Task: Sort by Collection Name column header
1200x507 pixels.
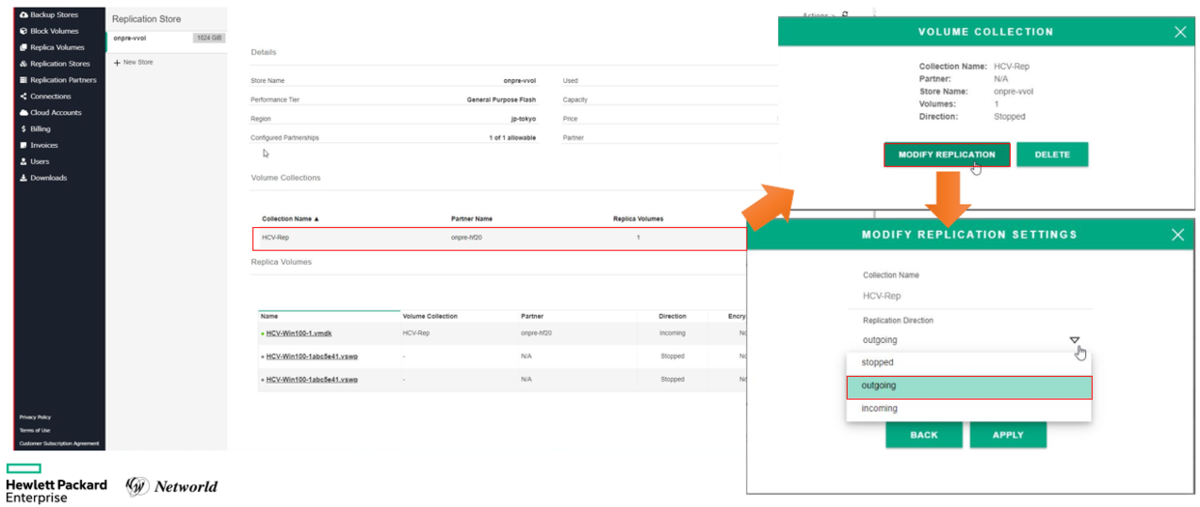Action: pyautogui.click(x=290, y=218)
